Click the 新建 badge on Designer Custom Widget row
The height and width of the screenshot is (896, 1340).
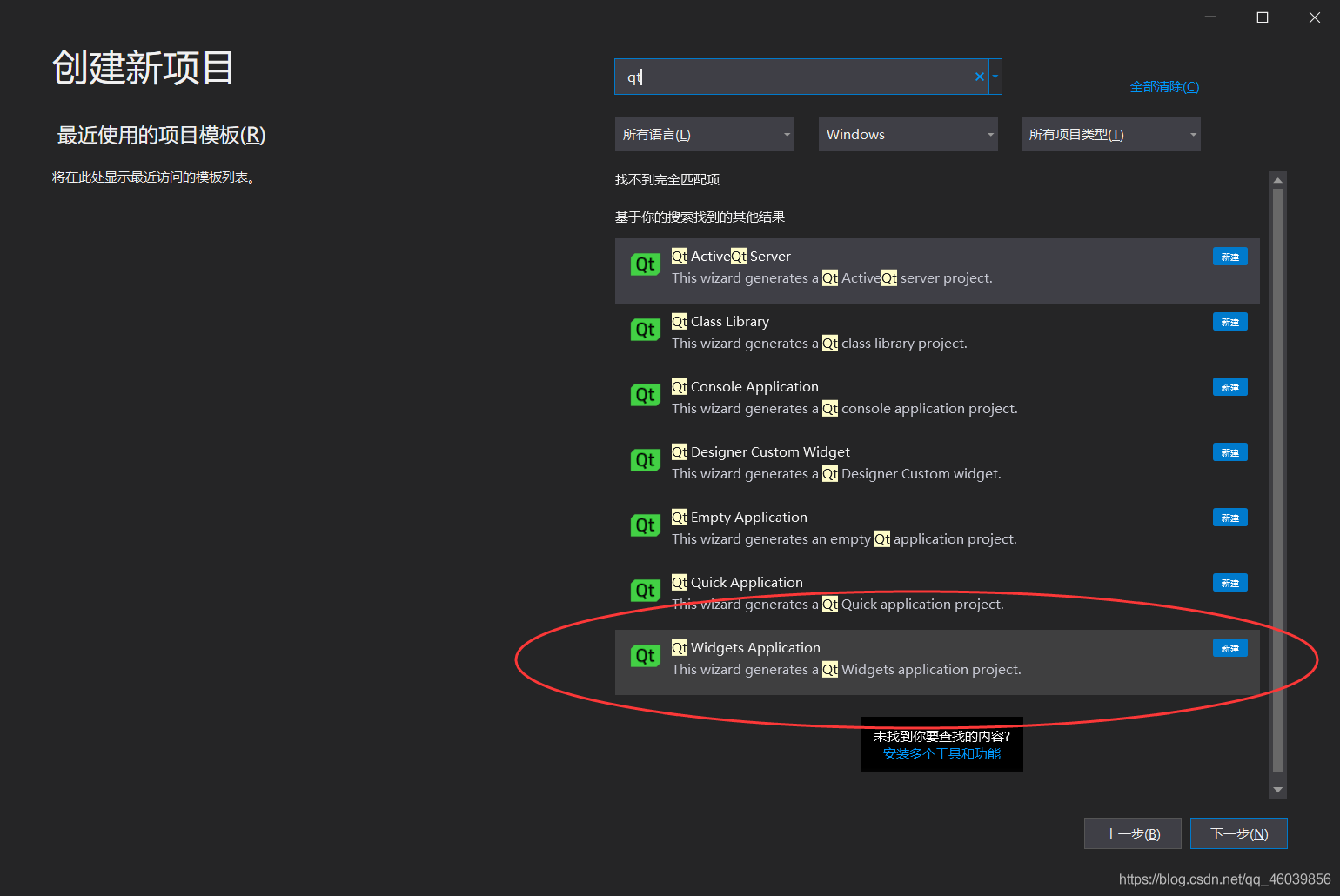pyautogui.click(x=1230, y=452)
